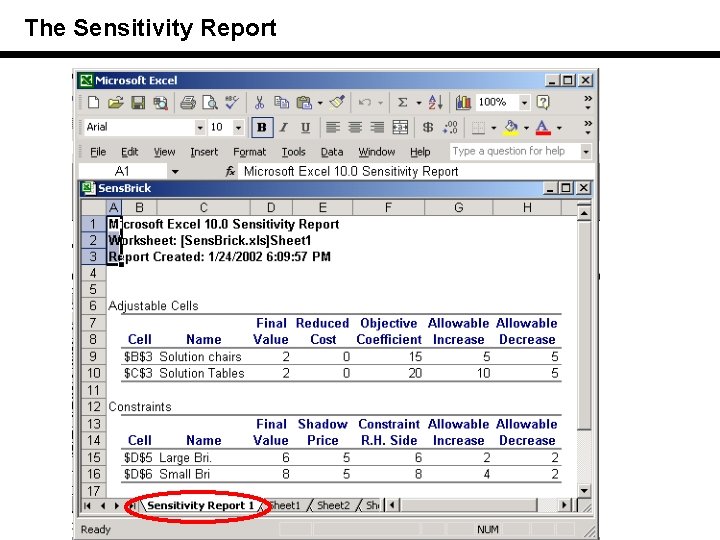The image size is (720, 540).
Task: Expand the Paste options arrow
Action: click(320, 103)
